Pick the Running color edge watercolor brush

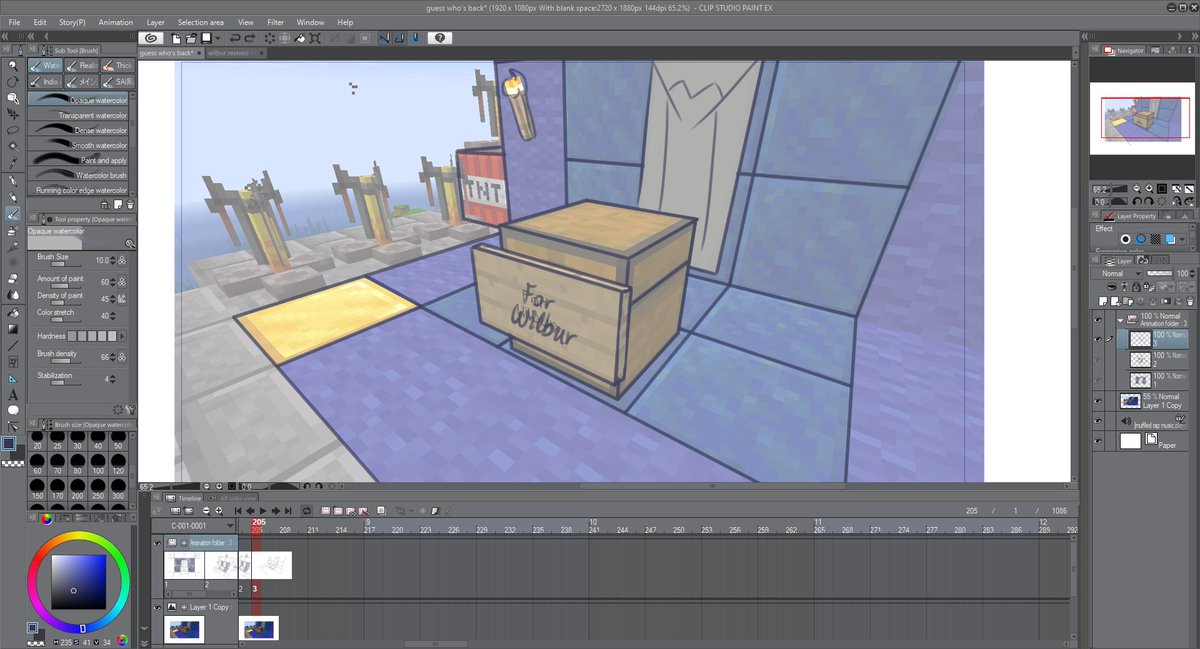(79, 190)
